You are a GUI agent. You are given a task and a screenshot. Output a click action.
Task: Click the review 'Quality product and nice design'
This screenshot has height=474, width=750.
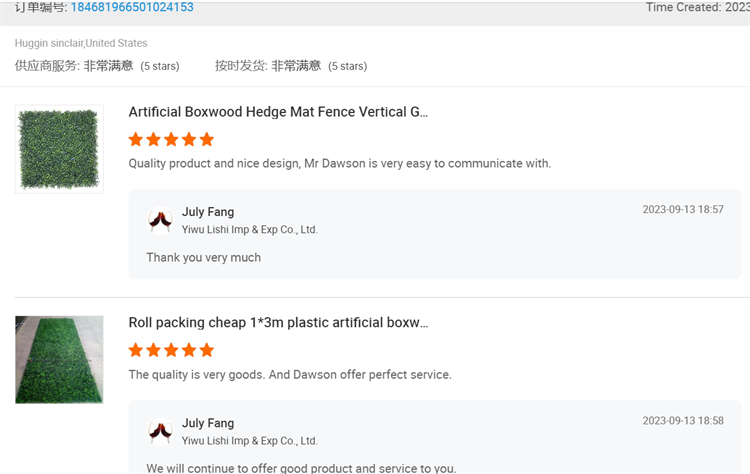(340, 164)
